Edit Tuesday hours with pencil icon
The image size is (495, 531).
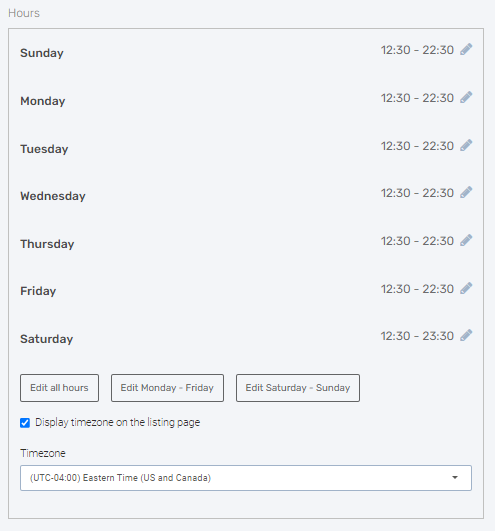(x=466, y=146)
